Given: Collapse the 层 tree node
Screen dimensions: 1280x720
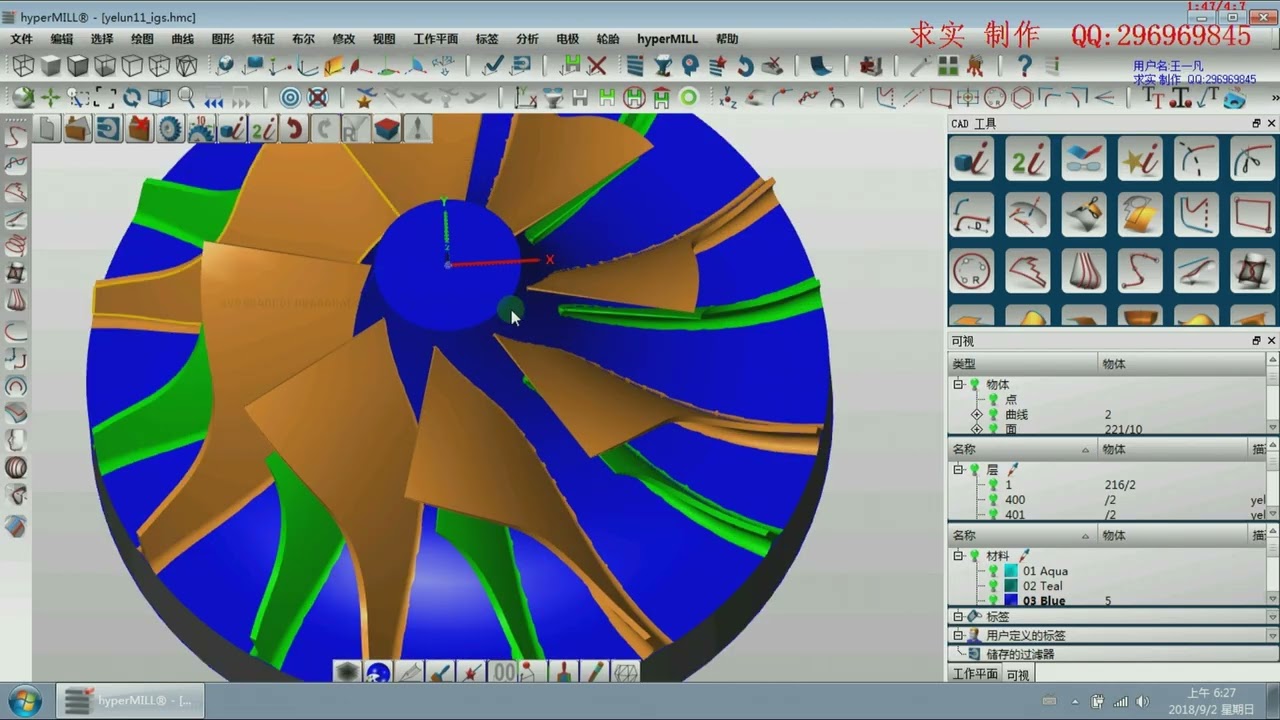Looking at the screenshot, I should [958, 469].
